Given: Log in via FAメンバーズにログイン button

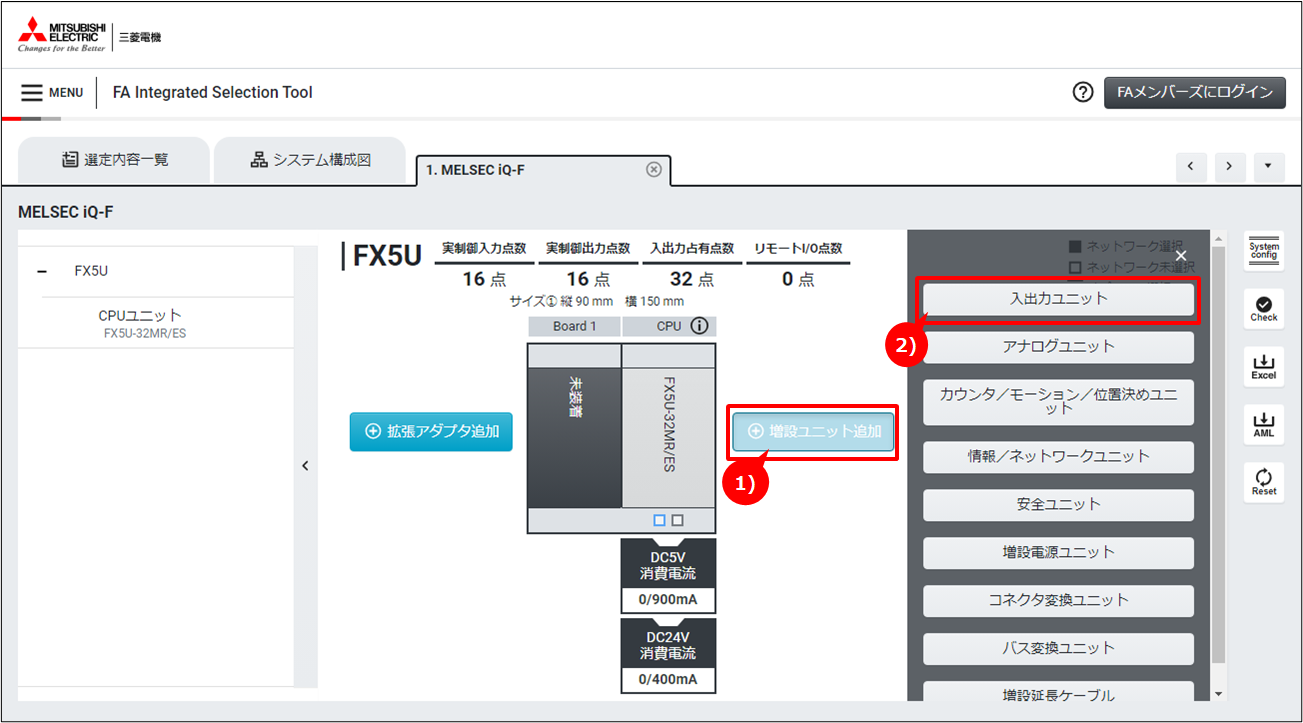Looking at the screenshot, I should pos(1194,92).
